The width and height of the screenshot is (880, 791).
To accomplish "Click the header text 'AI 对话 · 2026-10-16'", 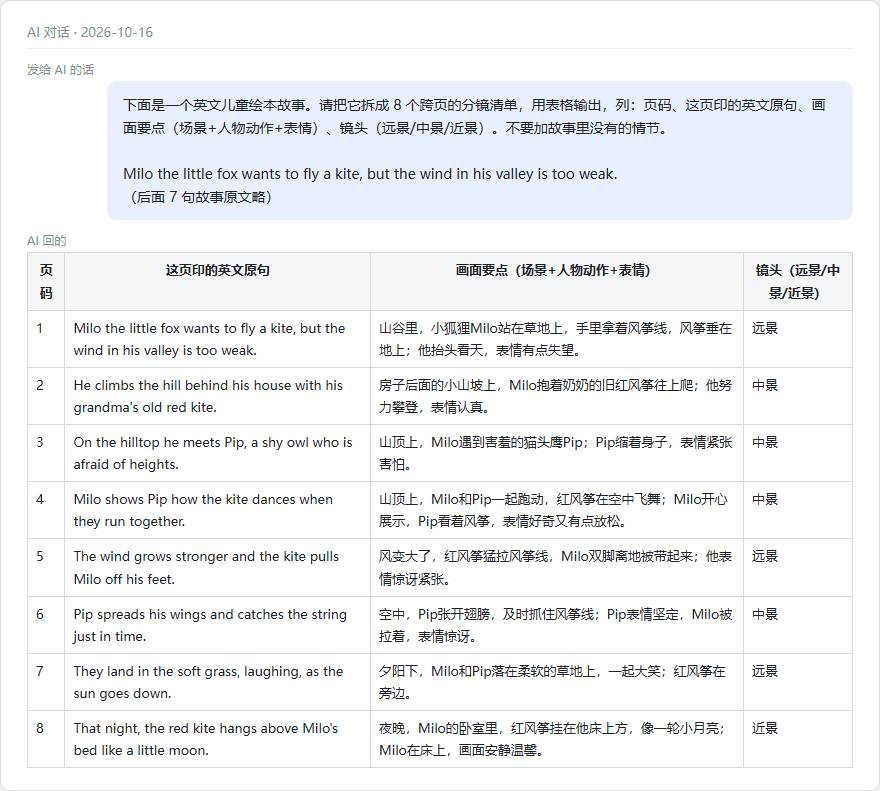I will (x=90, y=32).
